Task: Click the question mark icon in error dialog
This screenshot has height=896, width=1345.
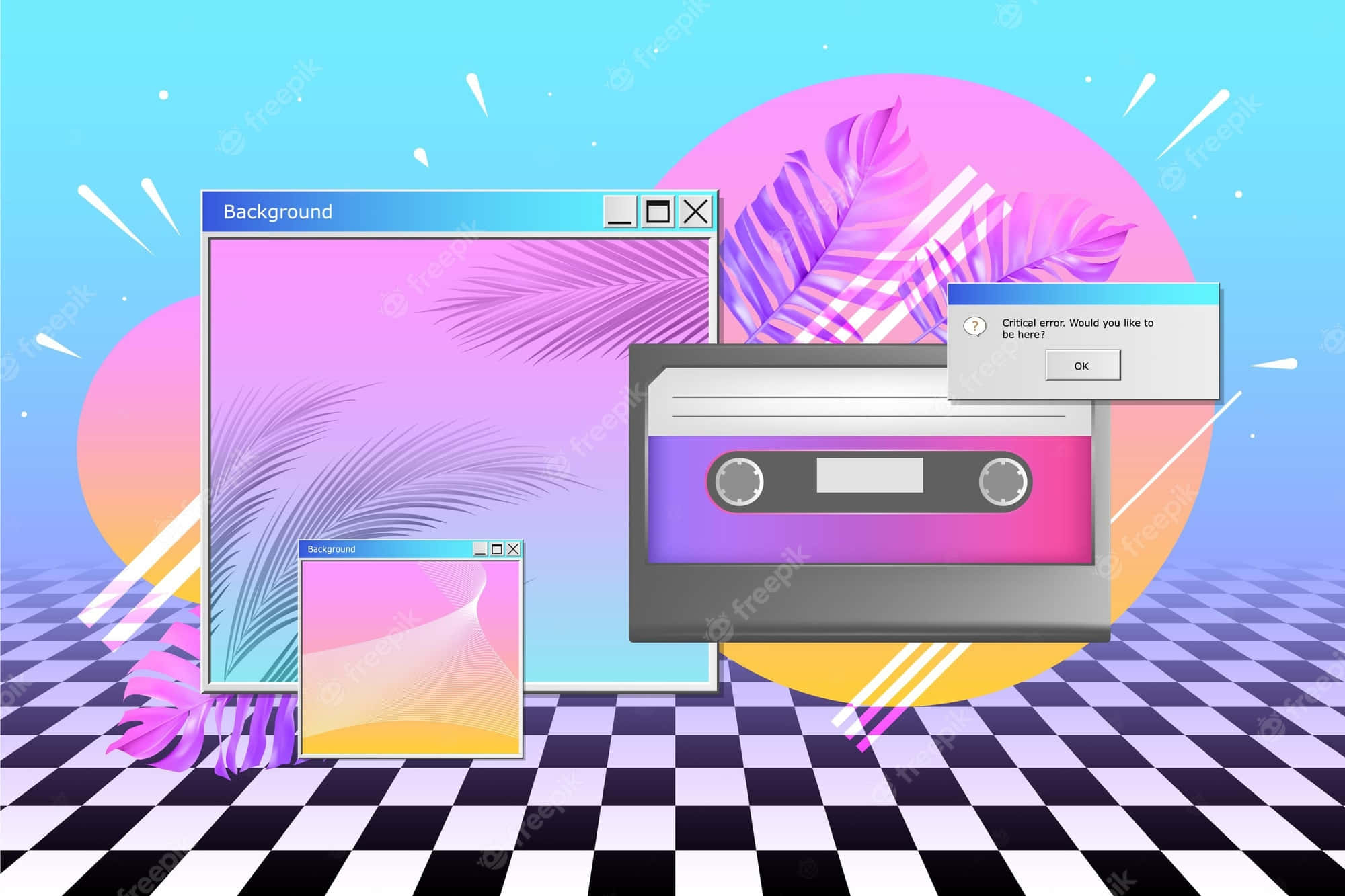Action: [974, 327]
